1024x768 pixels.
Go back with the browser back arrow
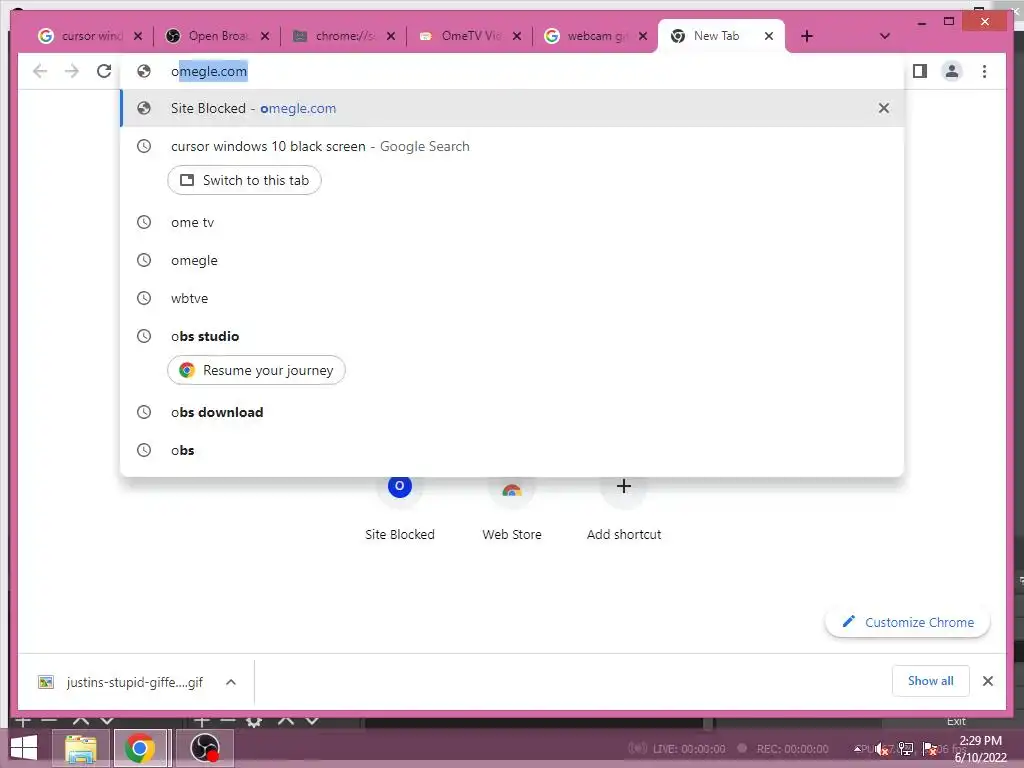(40, 71)
